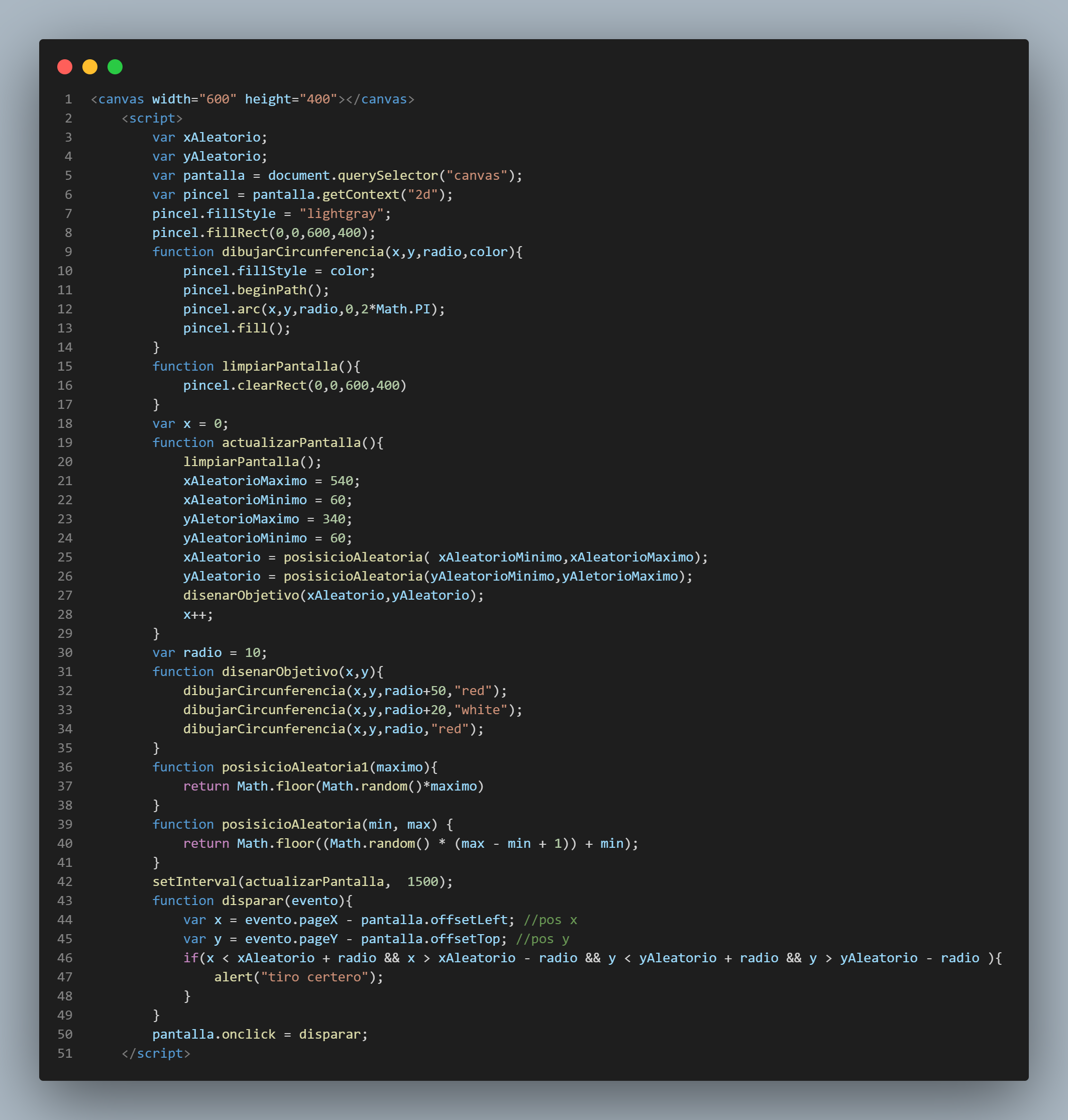Click function posisicioAleatoria1(maximo) declaration
This screenshot has width=1068, height=1120.
[295, 767]
